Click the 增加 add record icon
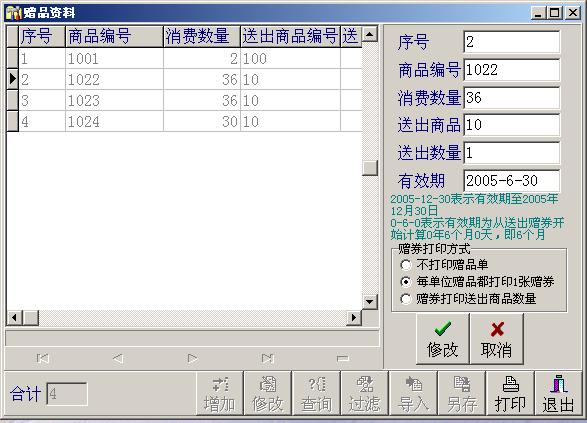The height and width of the screenshot is (423, 587). [220, 393]
